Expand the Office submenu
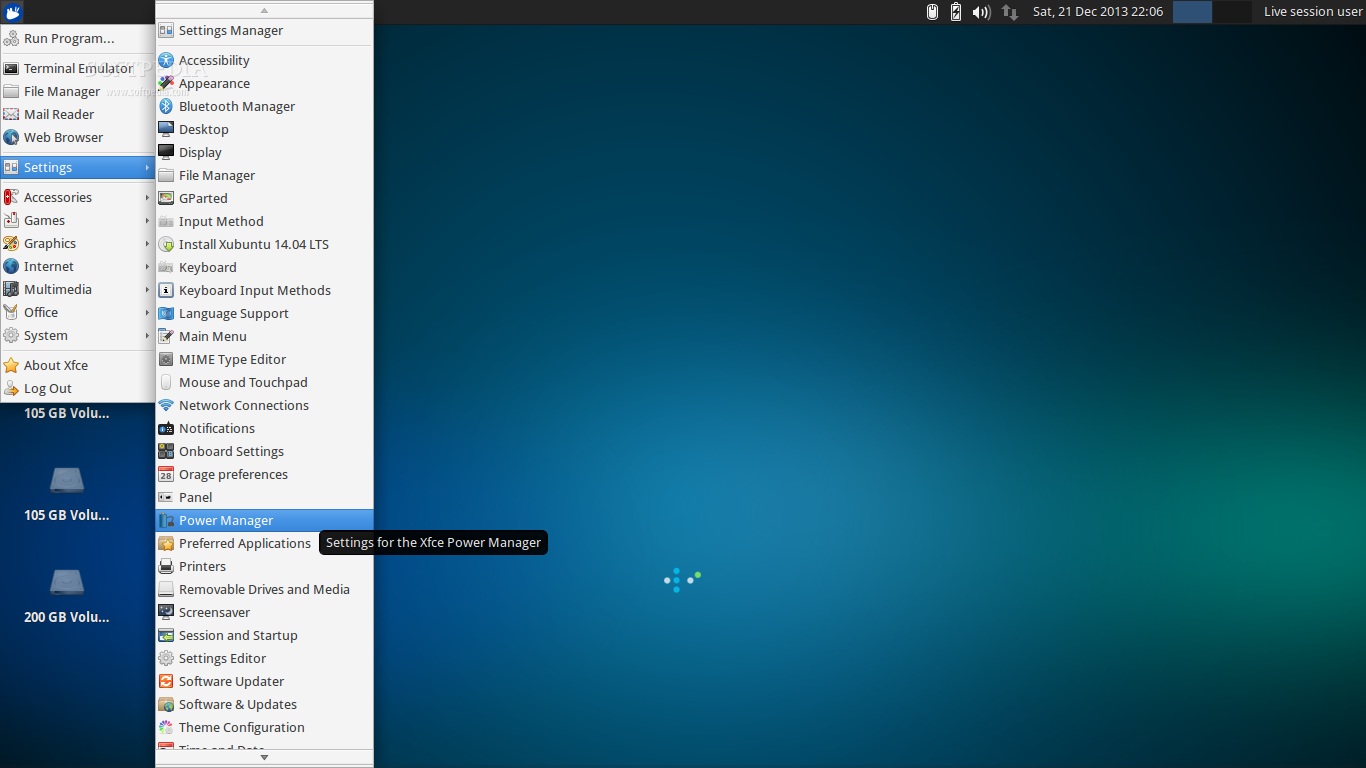Image resolution: width=1366 pixels, height=768 pixels. click(x=77, y=312)
